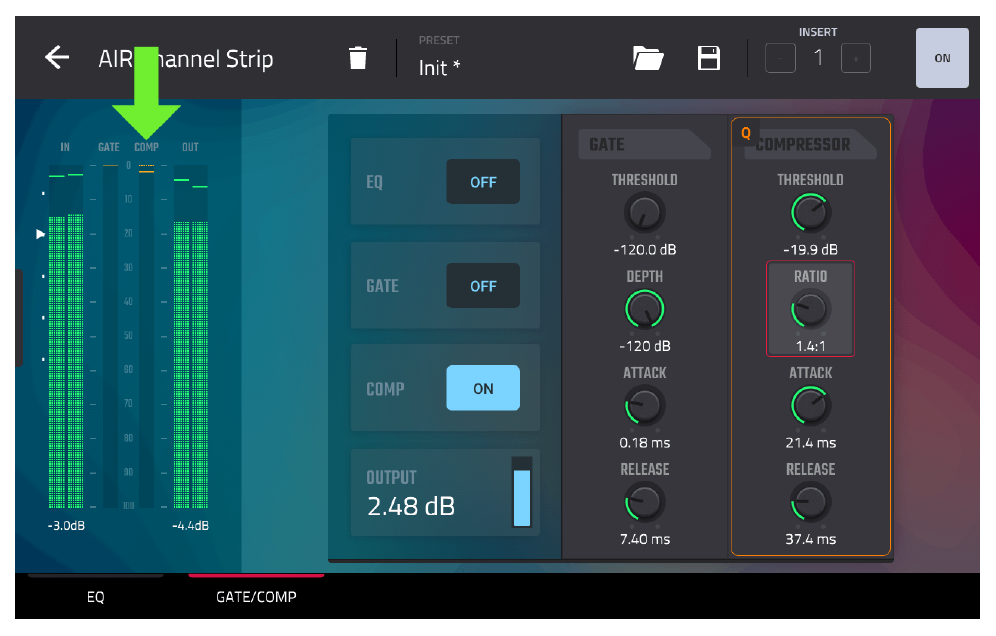Click the IN meter label
Viewport: 996px width, 636px height.
(65, 147)
